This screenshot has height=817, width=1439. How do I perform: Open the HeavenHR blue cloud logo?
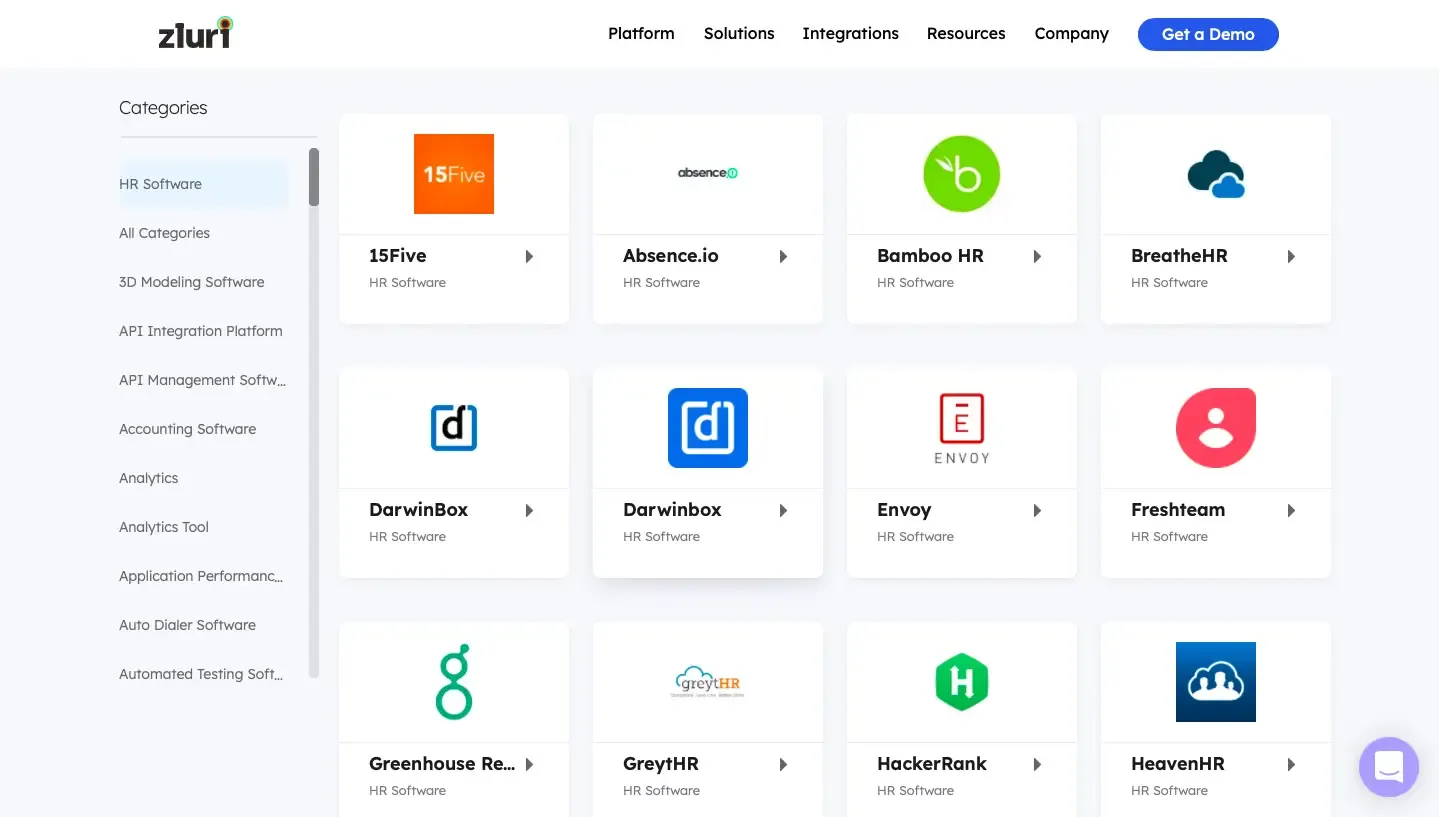coord(1216,682)
